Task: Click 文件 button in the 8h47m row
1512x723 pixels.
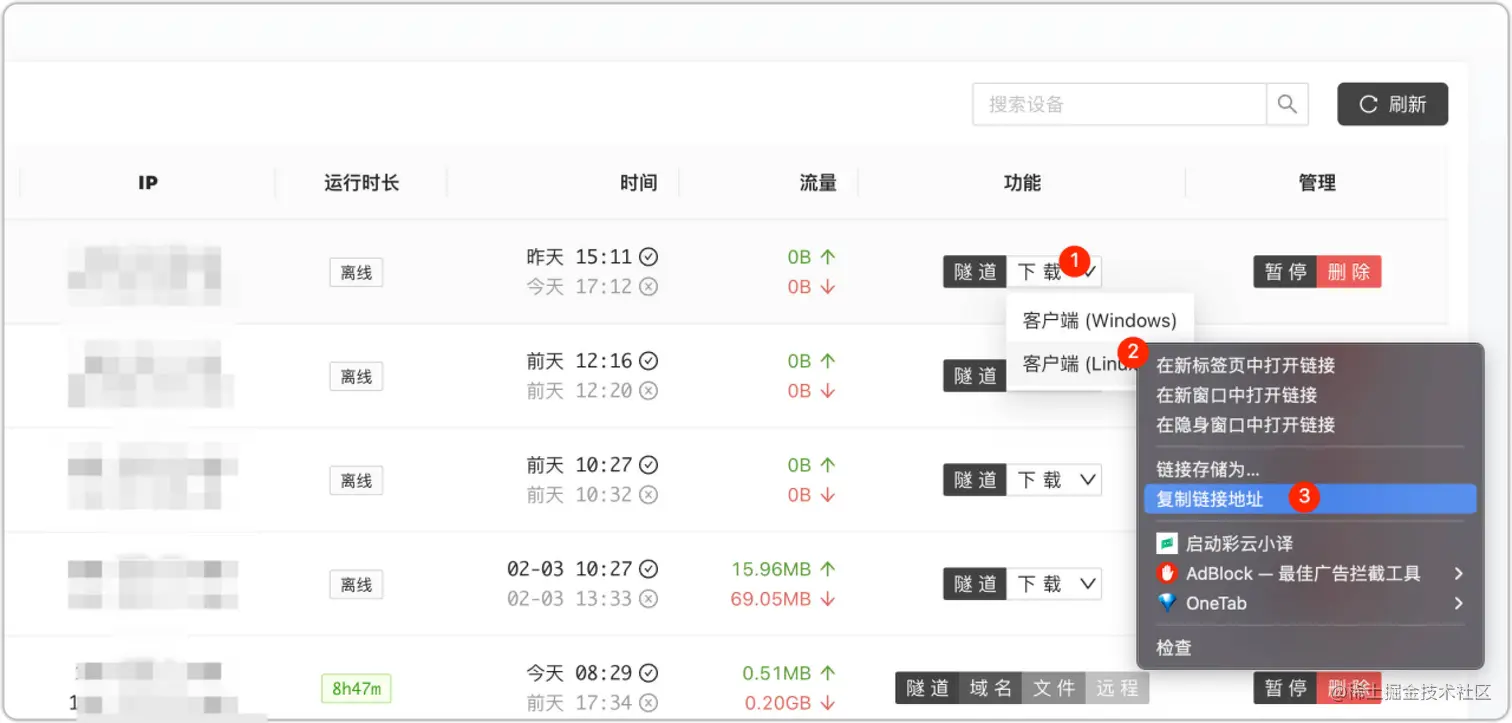Action: pyautogui.click(x=1054, y=688)
